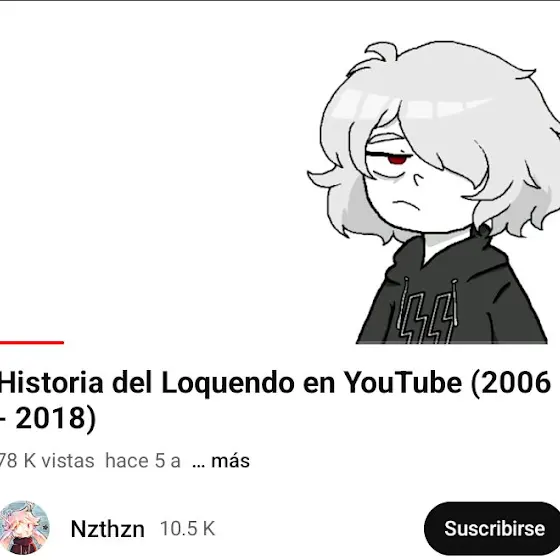The height and width of the screenshot is (560, 560).
Task: Tap the title's second line 2018)
Action: coord(56,418)
